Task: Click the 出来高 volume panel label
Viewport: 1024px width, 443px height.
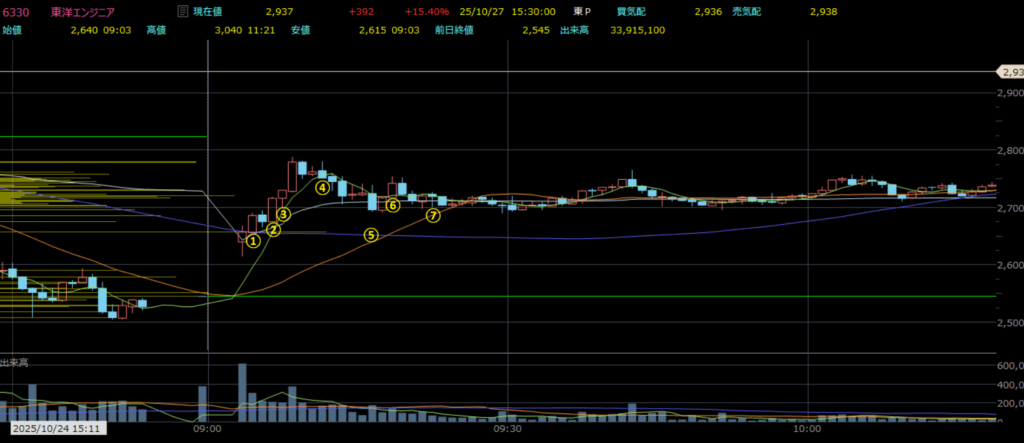Action: coord(14,362)
